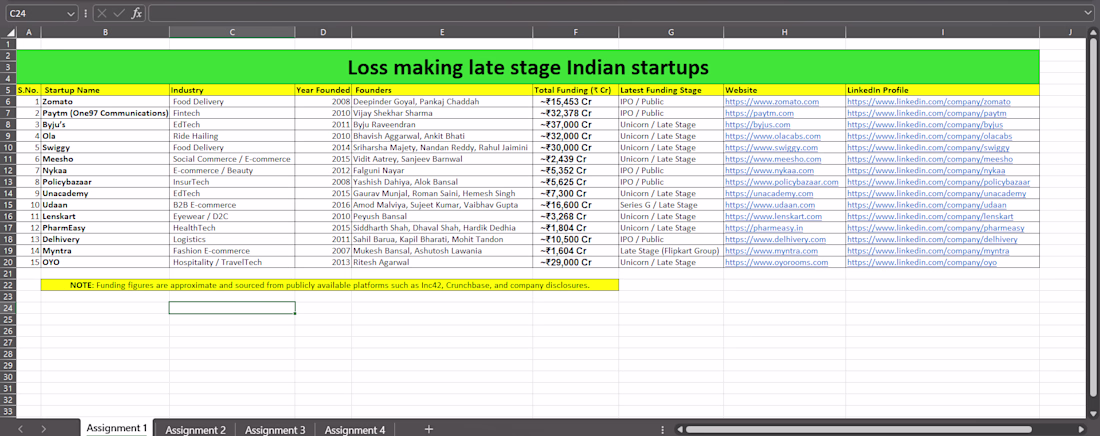This screenshot has height=436, width=1100.
Task: Switch to the Assignment 2 sheet tab
Action: coord(195,430)
